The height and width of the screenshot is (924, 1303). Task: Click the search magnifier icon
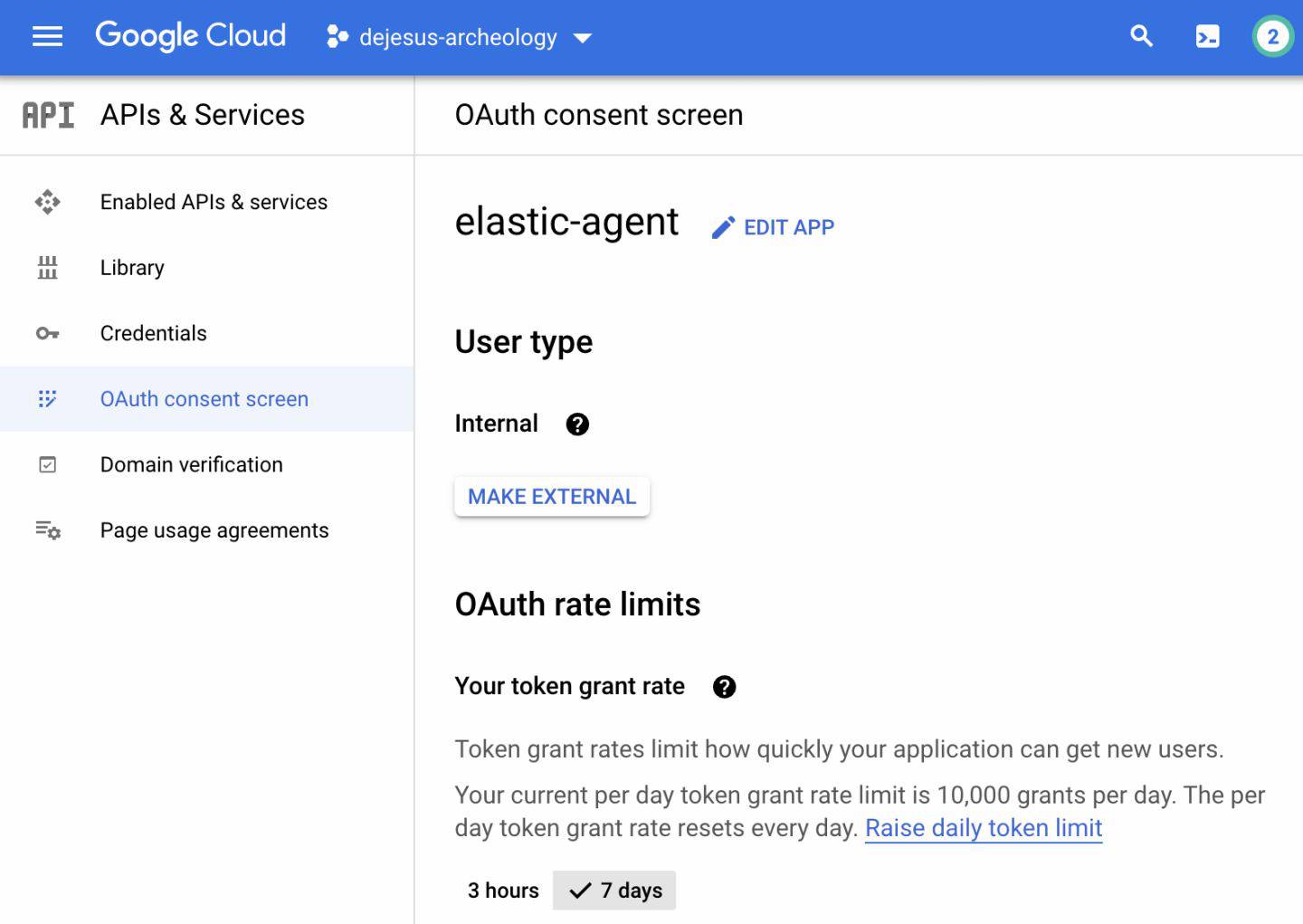pos(1141,36)
